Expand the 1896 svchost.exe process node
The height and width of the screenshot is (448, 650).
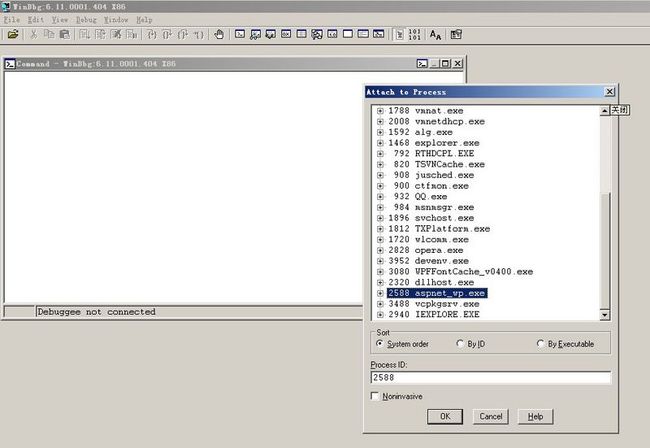tap(380, 218)
